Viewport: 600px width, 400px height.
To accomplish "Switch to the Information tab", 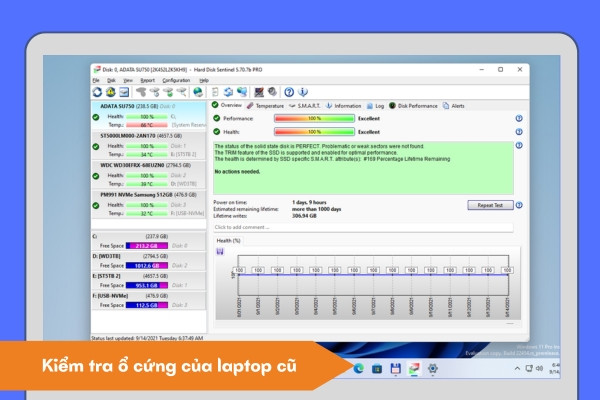I will point(344,106).
